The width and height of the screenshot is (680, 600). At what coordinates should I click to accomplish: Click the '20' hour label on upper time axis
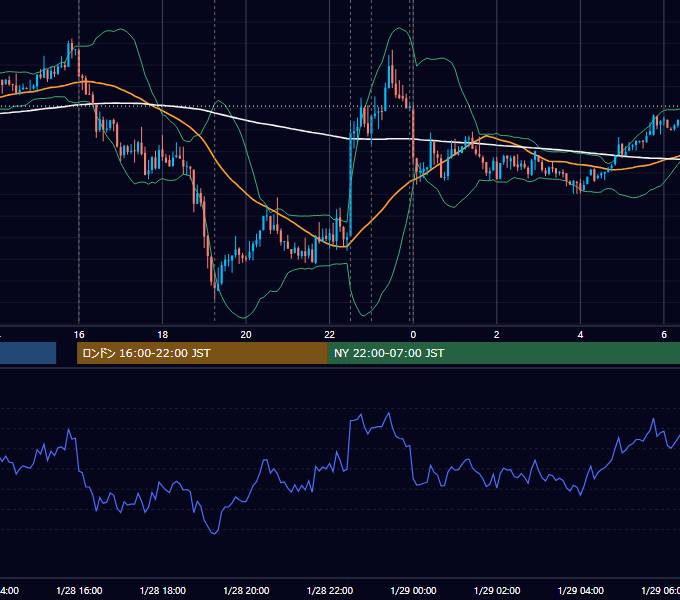246,335
